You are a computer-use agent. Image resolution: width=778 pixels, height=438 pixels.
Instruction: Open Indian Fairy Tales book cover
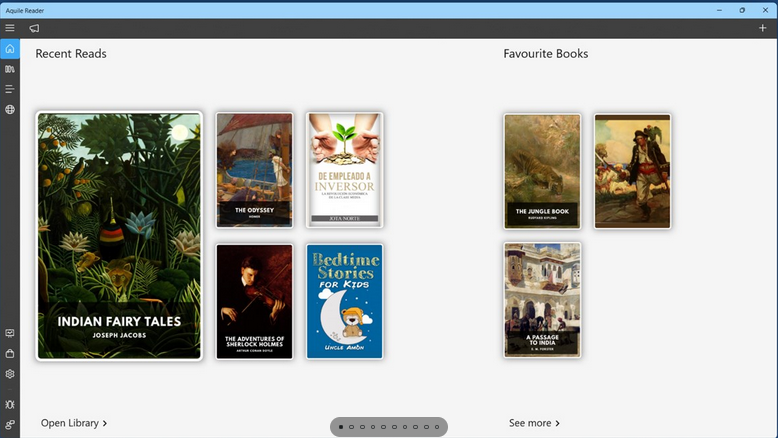[x=119, y=236]
